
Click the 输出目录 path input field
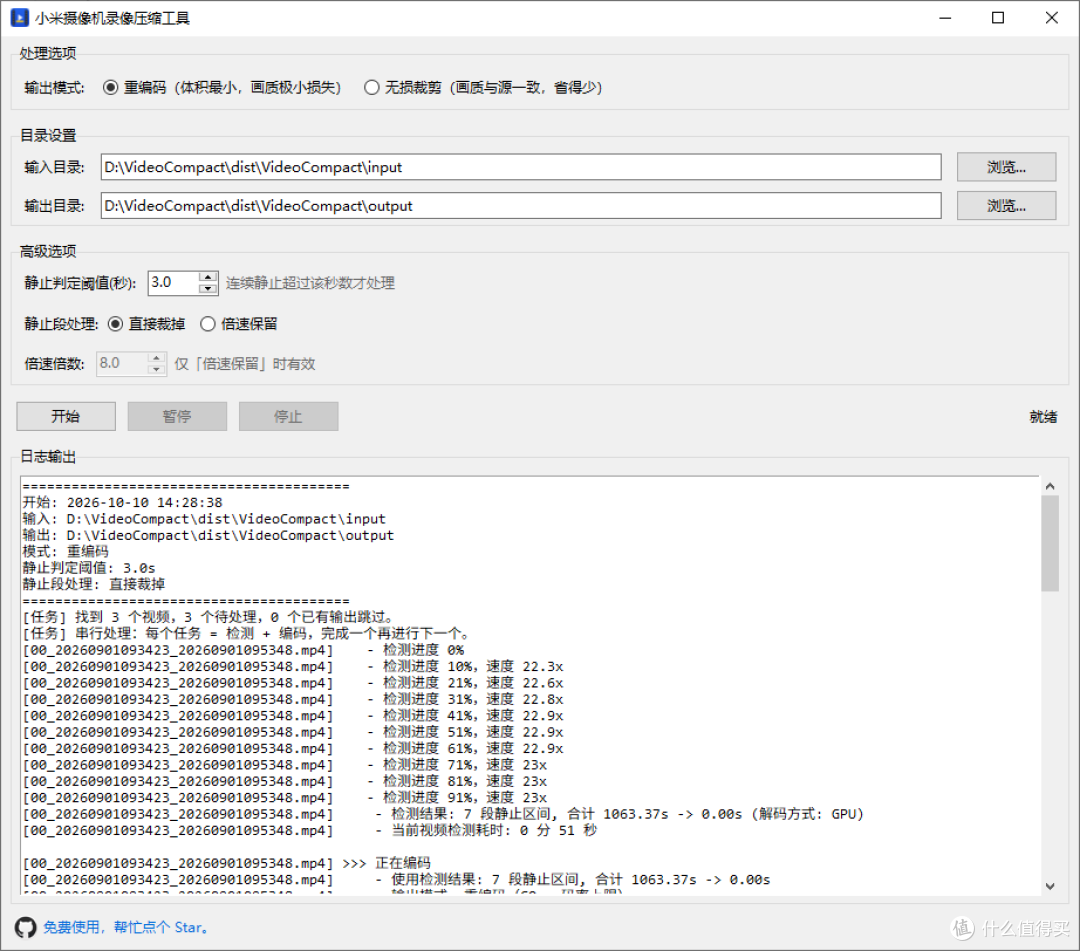tap(521, 206)
